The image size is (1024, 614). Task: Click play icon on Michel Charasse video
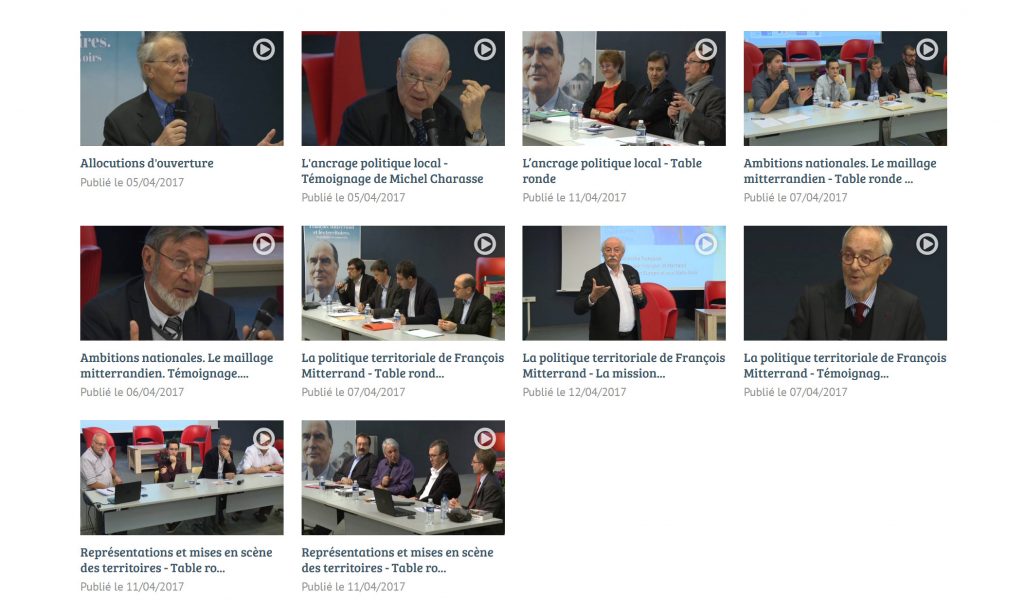coord(485,49)
